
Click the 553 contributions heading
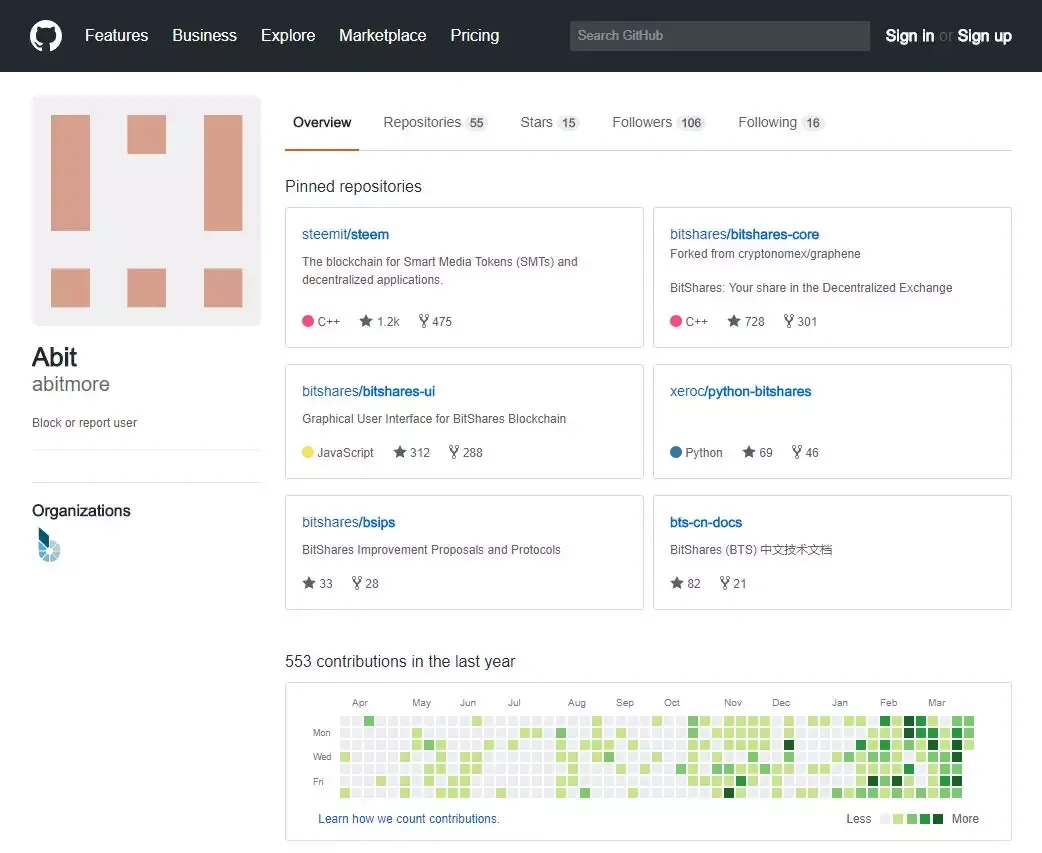(x=400, y=662)
